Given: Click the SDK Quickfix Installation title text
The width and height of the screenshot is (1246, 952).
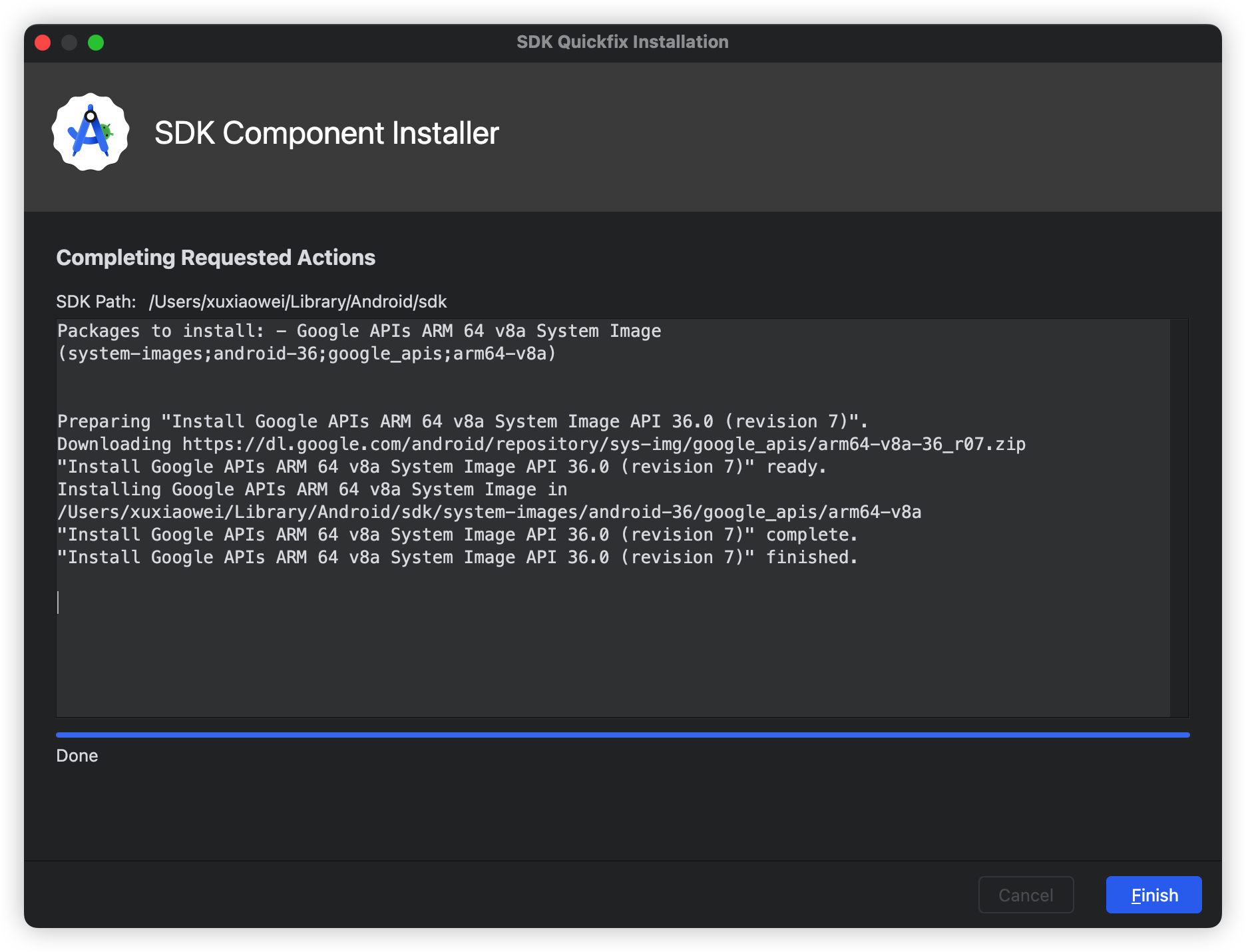Looking at the screenshot, I should tap(622, 42).
